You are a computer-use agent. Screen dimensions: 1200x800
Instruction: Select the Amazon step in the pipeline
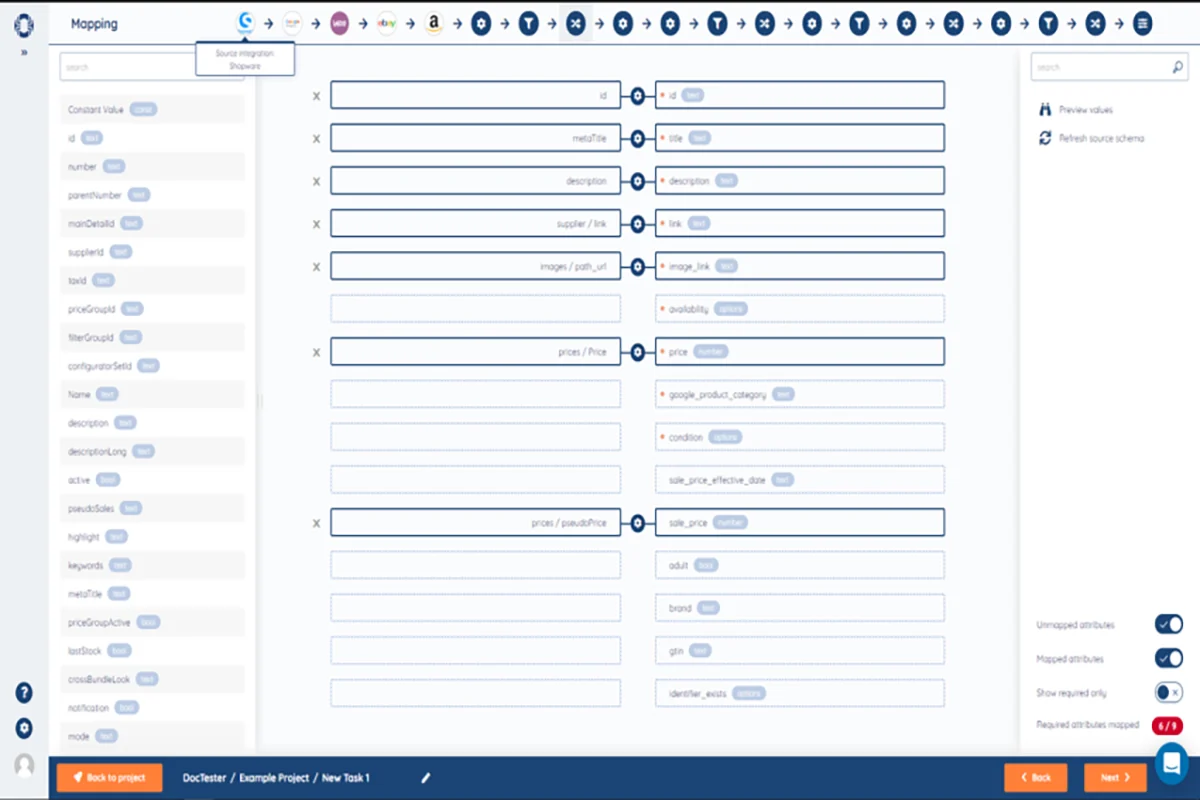point(433,23)
